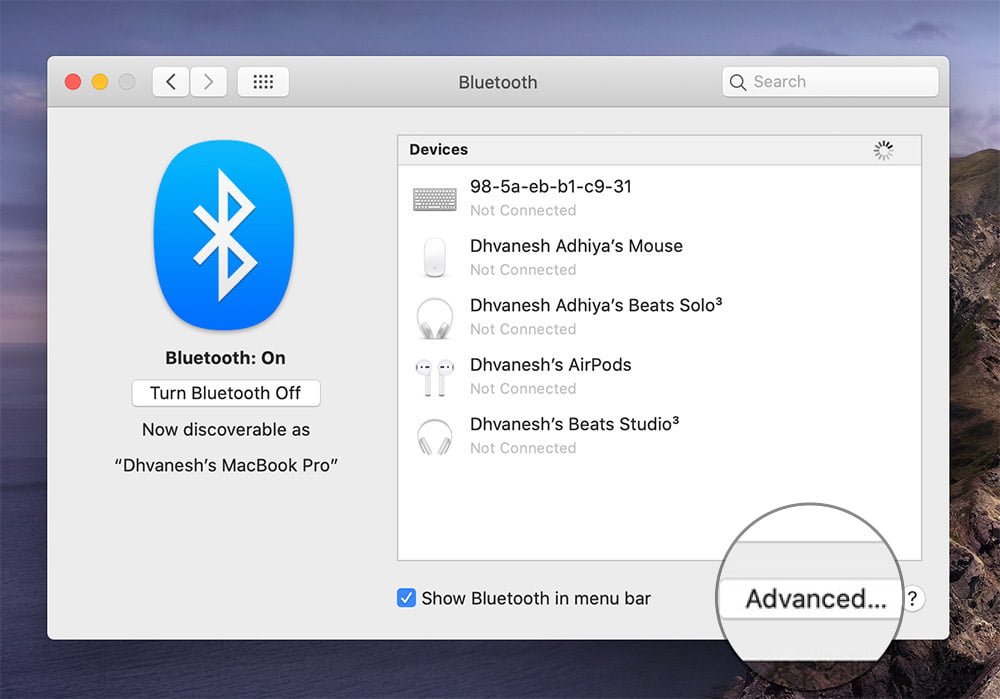Click the Beats Studio³ headphones icon
Image resolution: width=1000 pixels, height=699 pixels.
tap(434, 437)
